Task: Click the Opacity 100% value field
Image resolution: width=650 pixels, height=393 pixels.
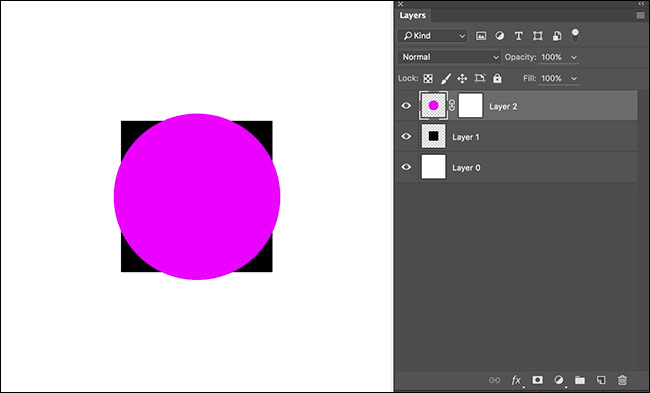Action: [x=552, y=57]
